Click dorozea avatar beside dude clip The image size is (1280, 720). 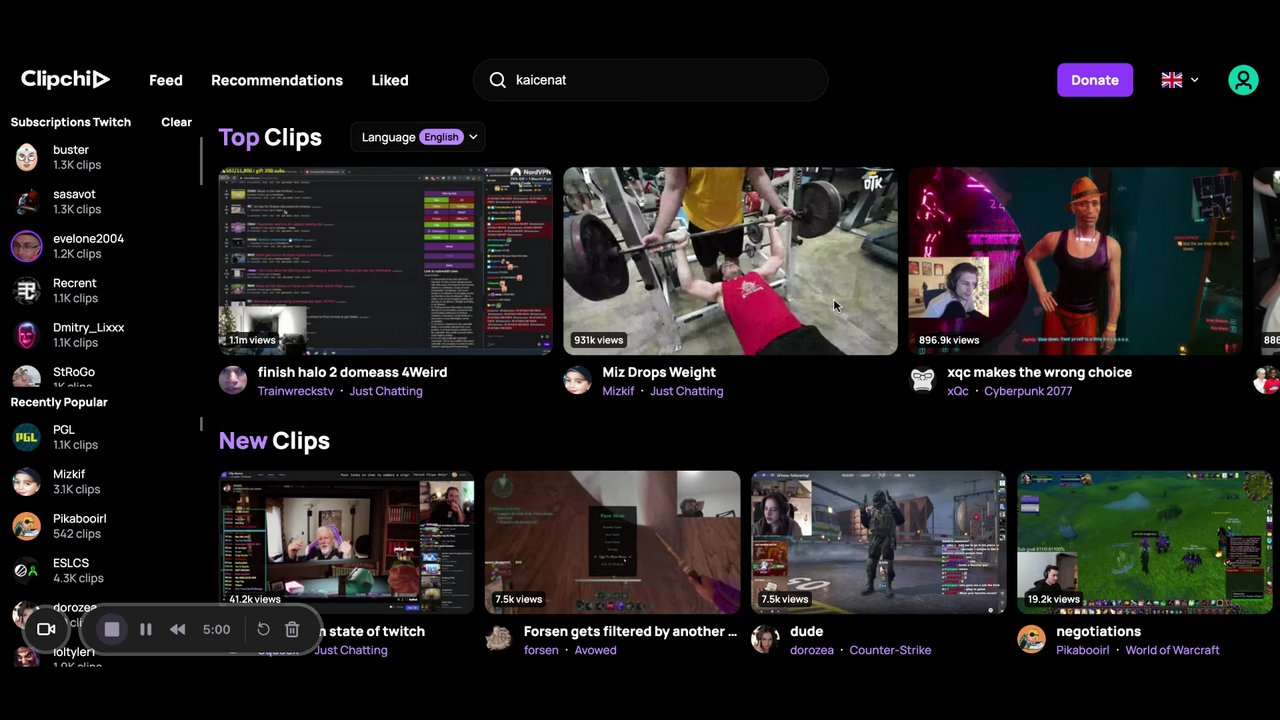coord(765,639)
